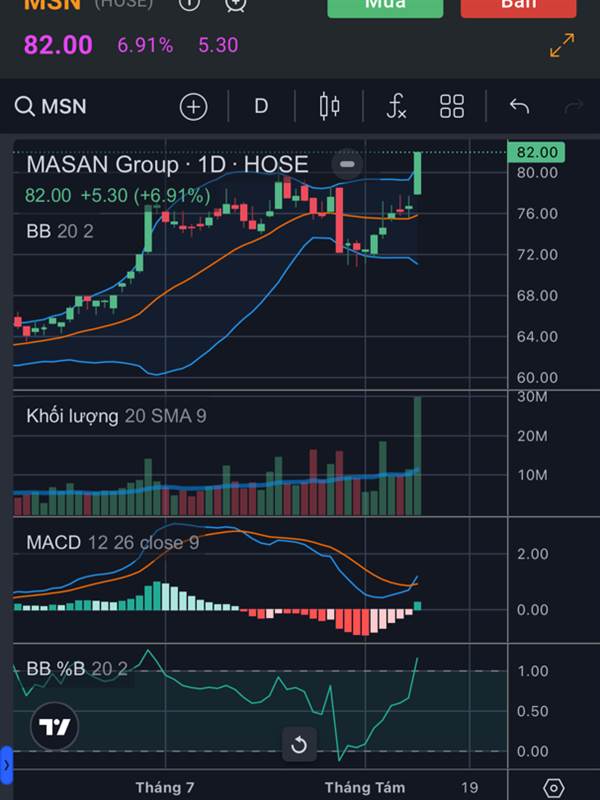Click the 5.30 change value in header
This screenshot has width=600, height=800.
218,45
